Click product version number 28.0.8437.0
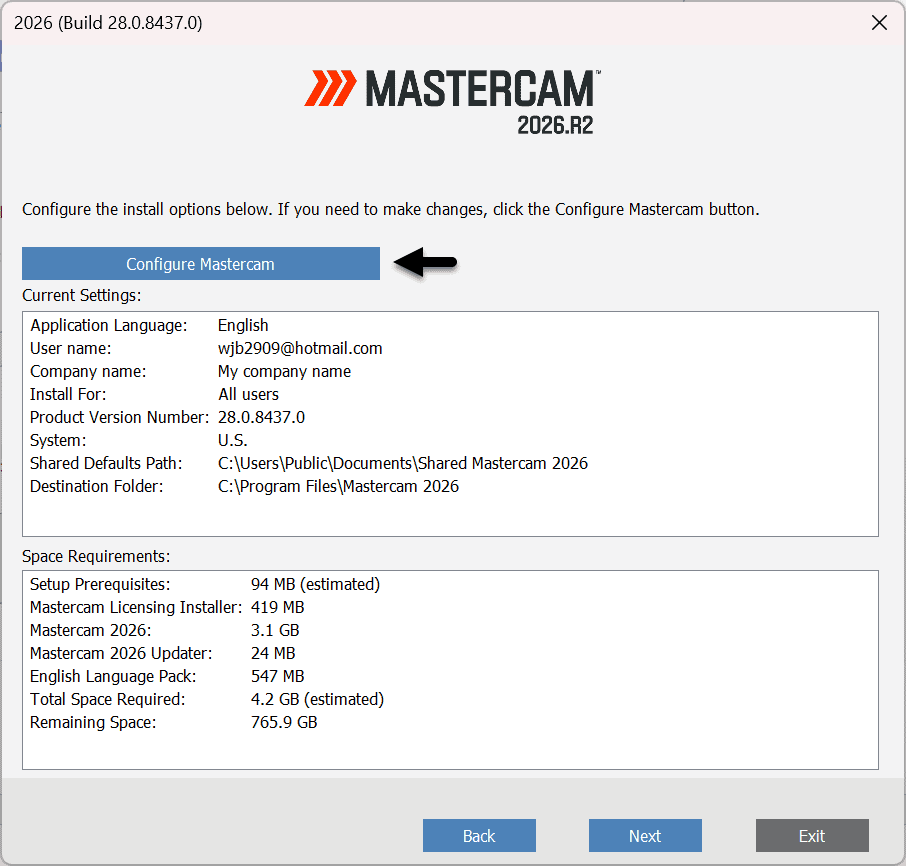 (261, 417)
